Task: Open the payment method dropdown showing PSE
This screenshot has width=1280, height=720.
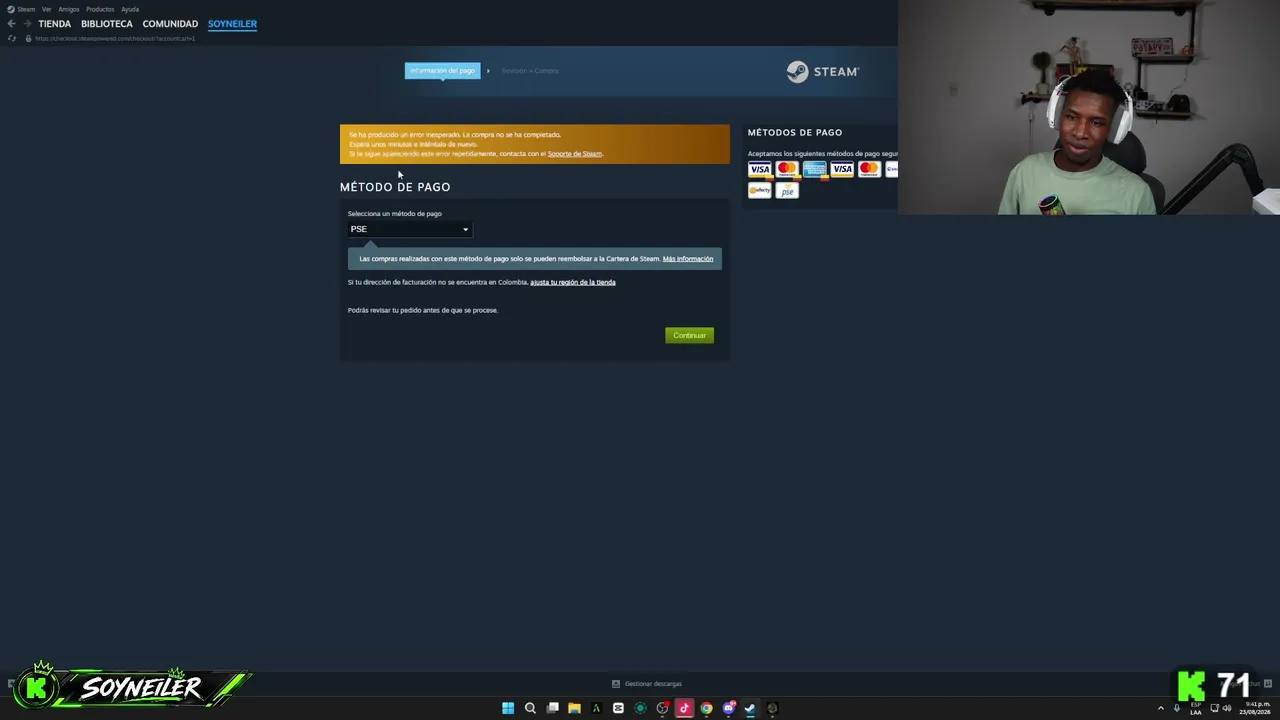Action: click(409, 229)
